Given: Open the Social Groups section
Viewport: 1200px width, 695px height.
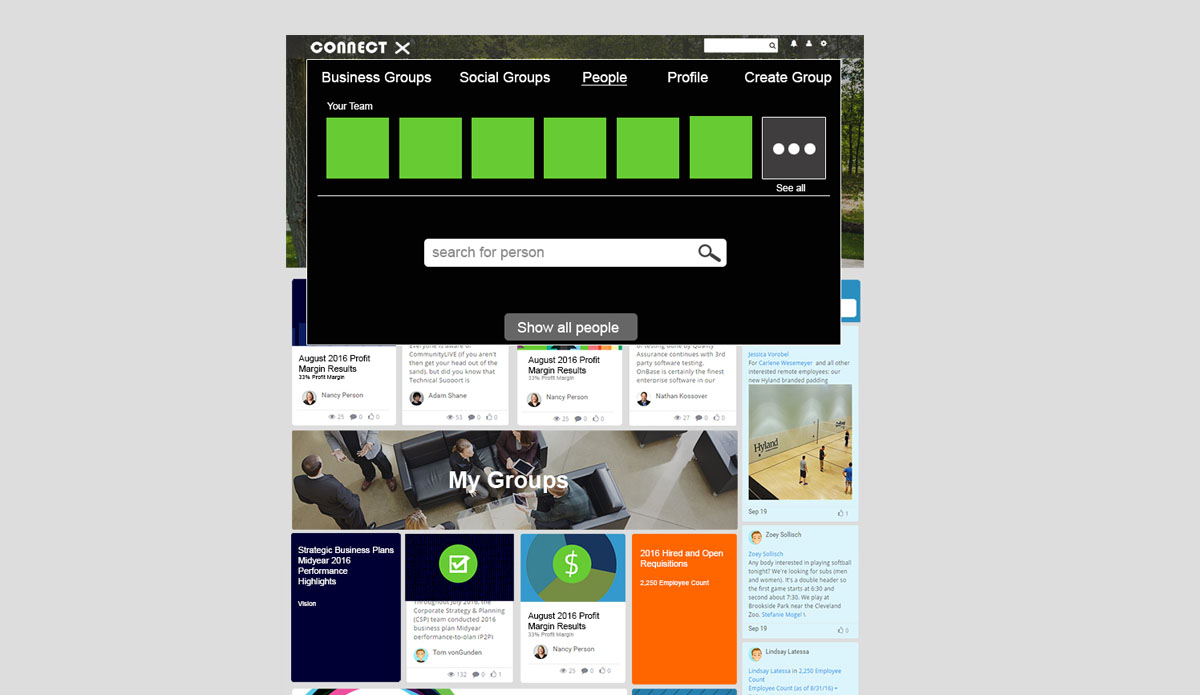Looking at the screenshot, I should point(504,77).
